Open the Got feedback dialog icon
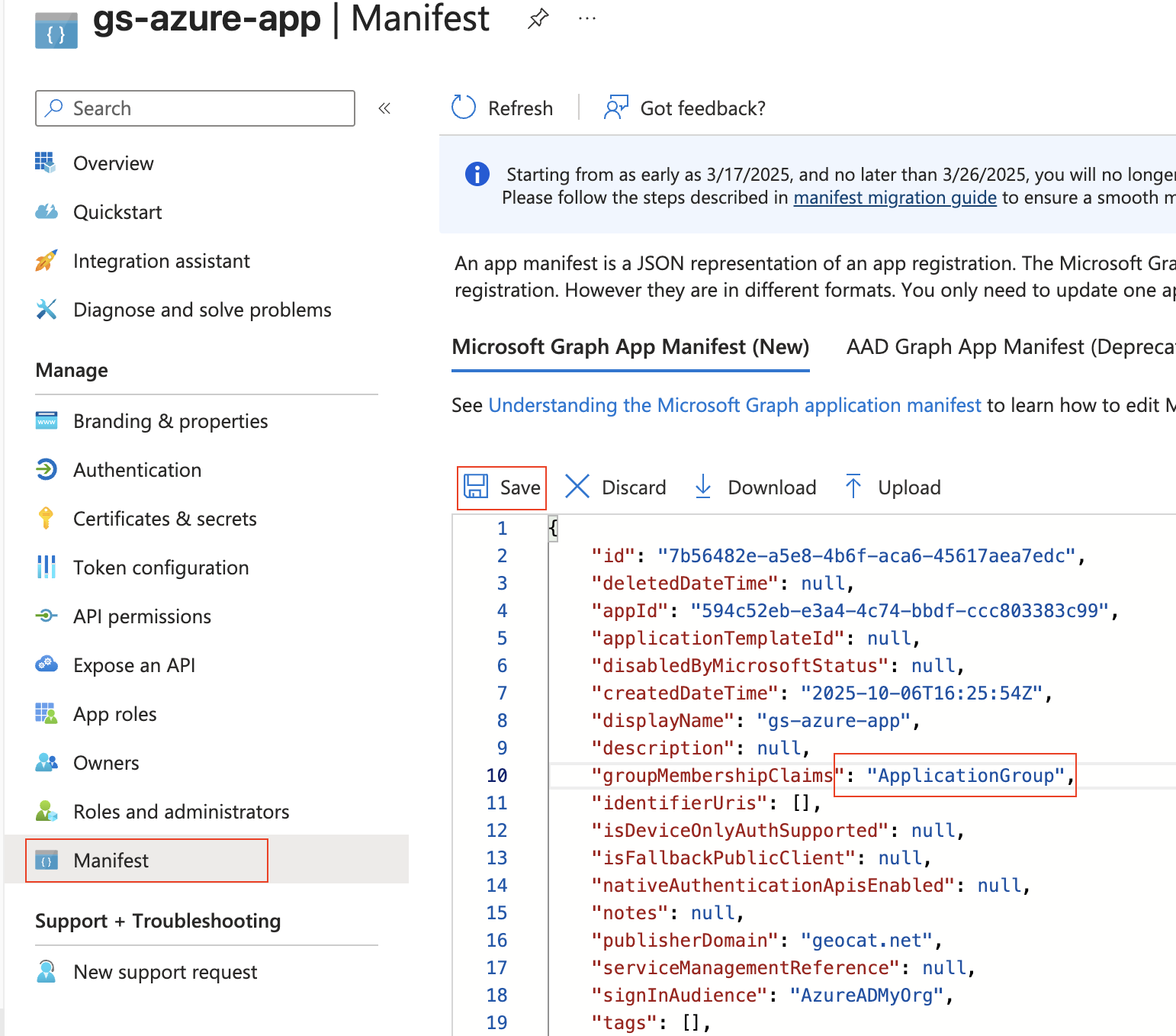The height and width of the screenshot is (1036, 1176). [616, 107]
